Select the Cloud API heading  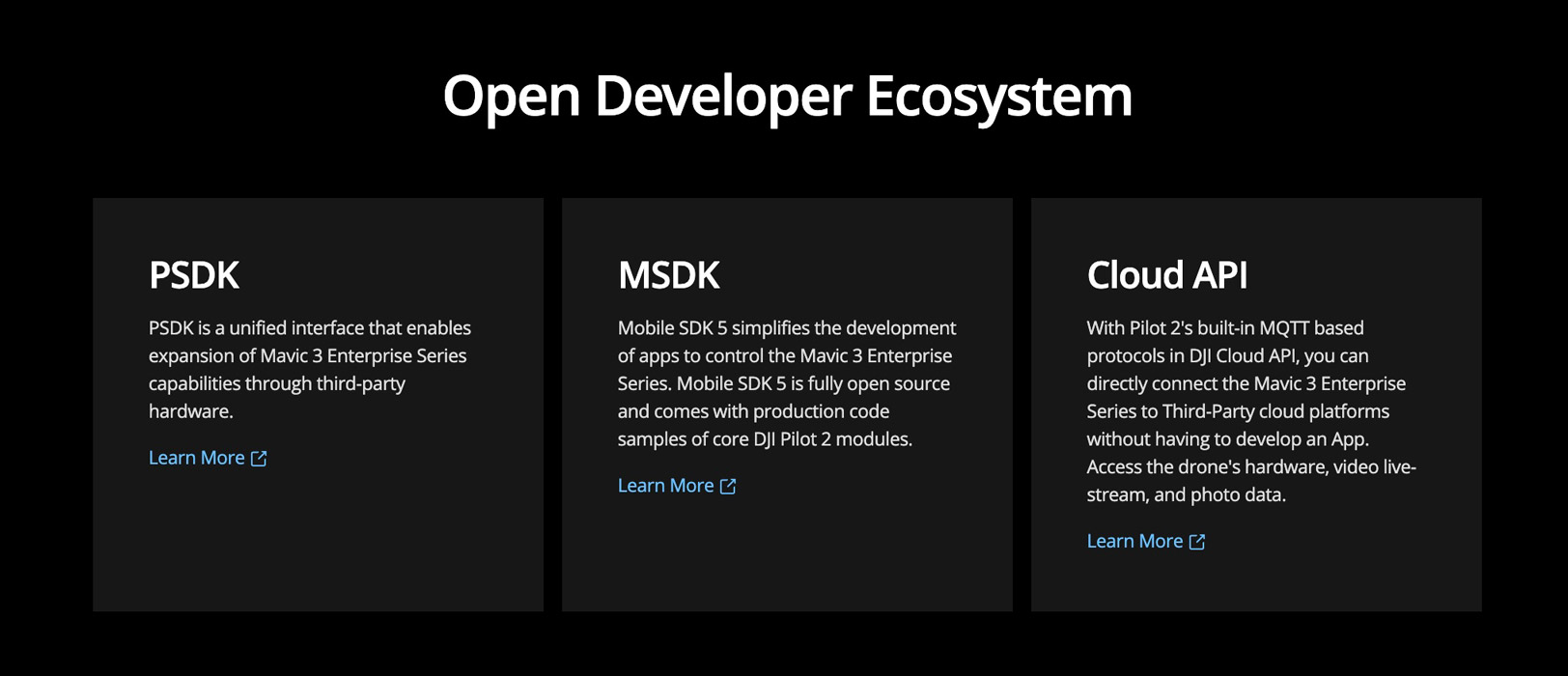[1166, 275]
